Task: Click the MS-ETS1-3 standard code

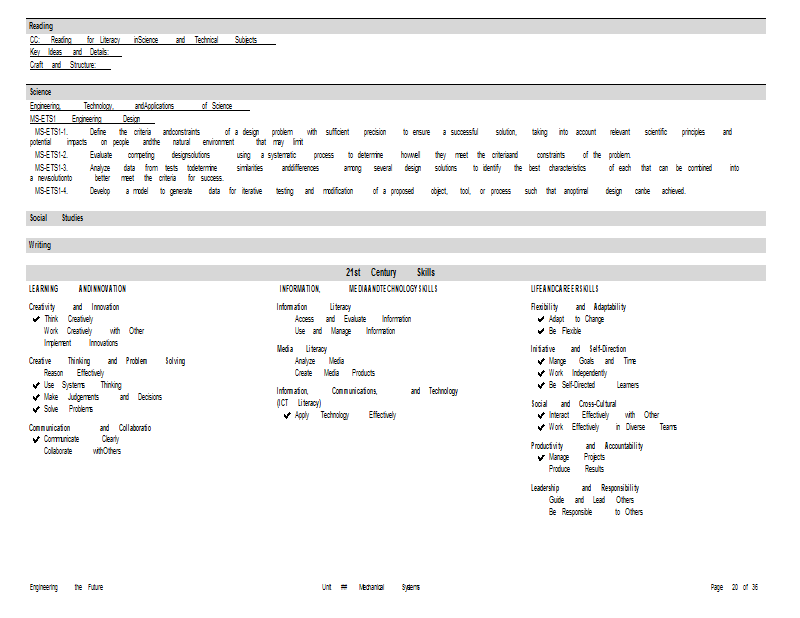Action: [x=51, y=168]
